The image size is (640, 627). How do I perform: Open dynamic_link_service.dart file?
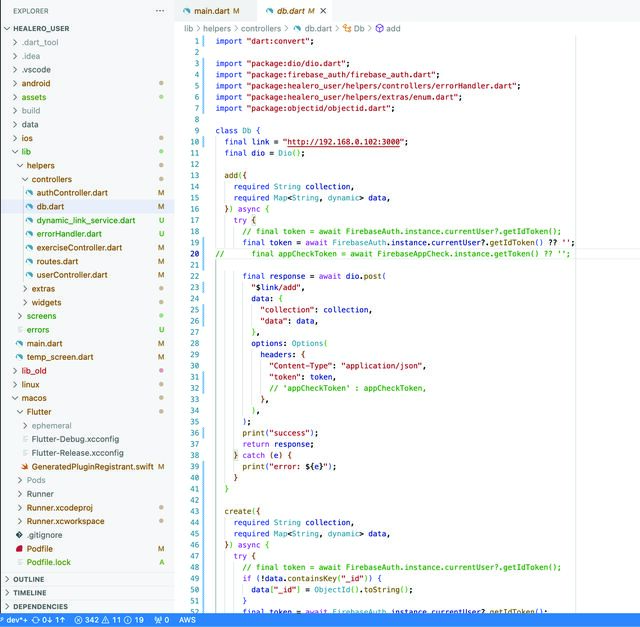[x=86, y=220]
